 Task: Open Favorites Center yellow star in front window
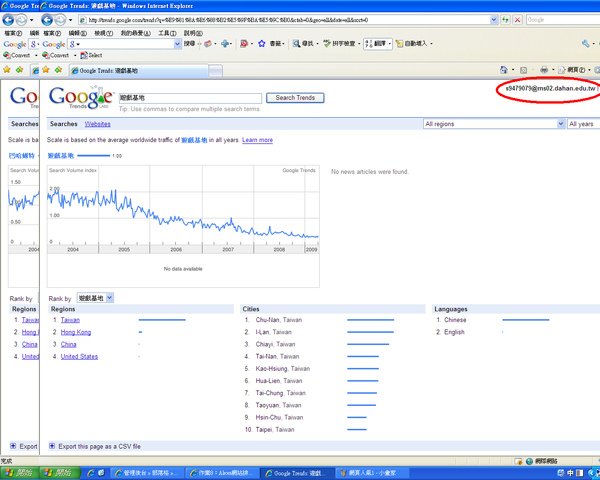tap(46, 70)
